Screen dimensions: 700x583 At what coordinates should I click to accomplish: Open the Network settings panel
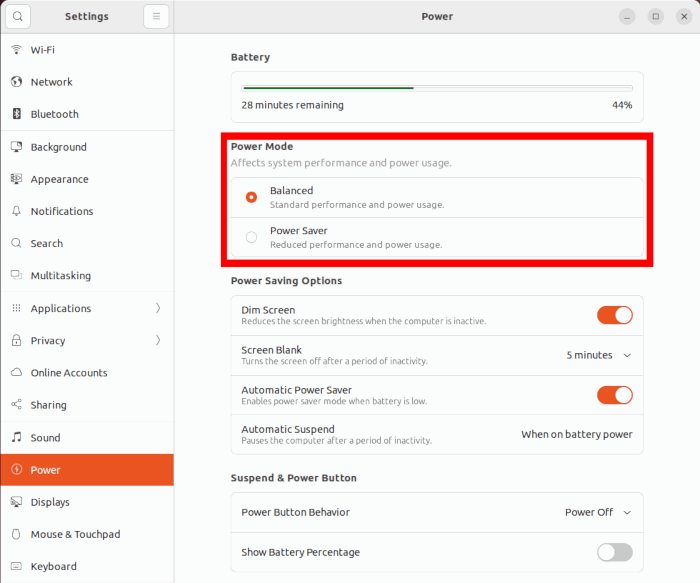click(x=87, y=82)
